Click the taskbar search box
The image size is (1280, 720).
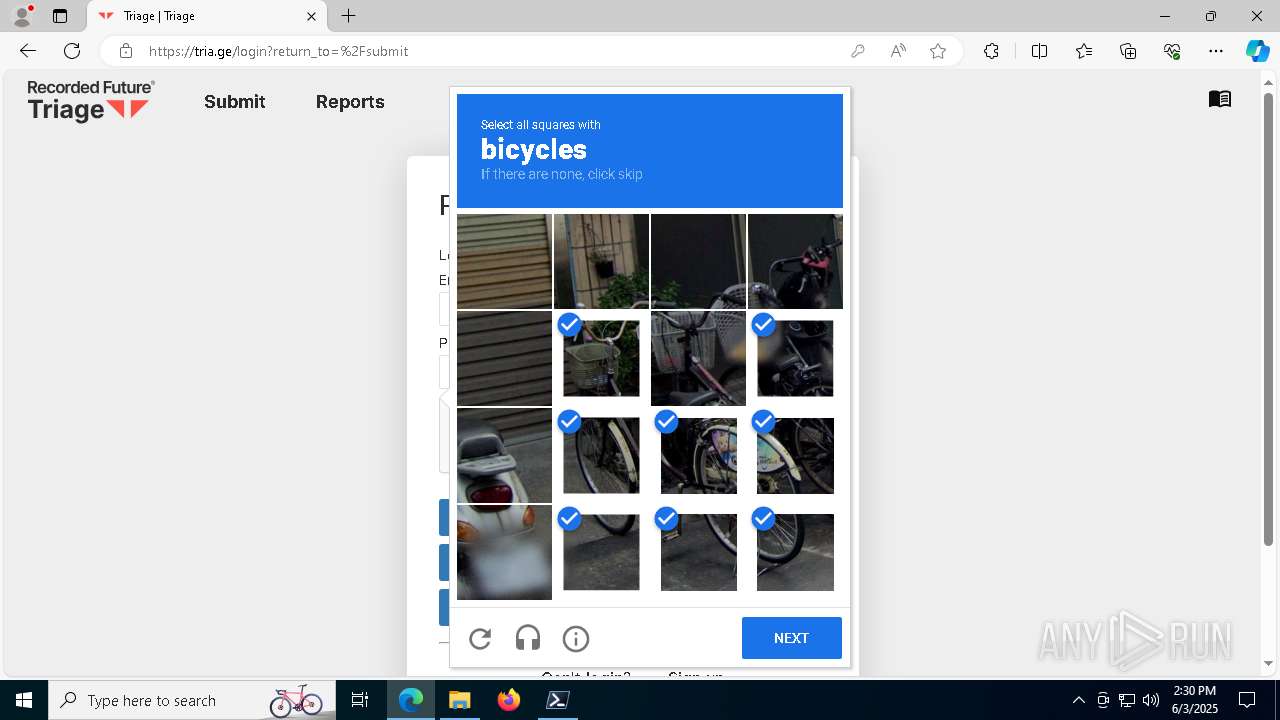tap(192, 700)
